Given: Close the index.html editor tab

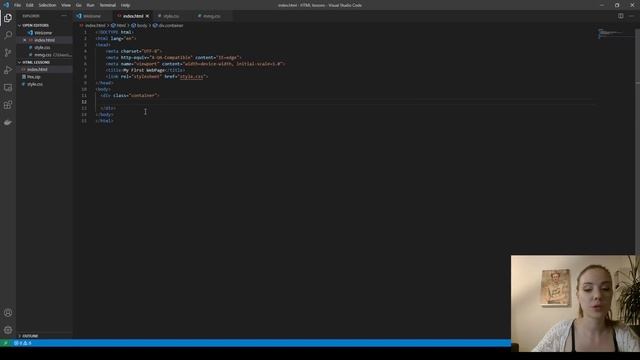Looking at the screenshot, I should pos(147,16).
